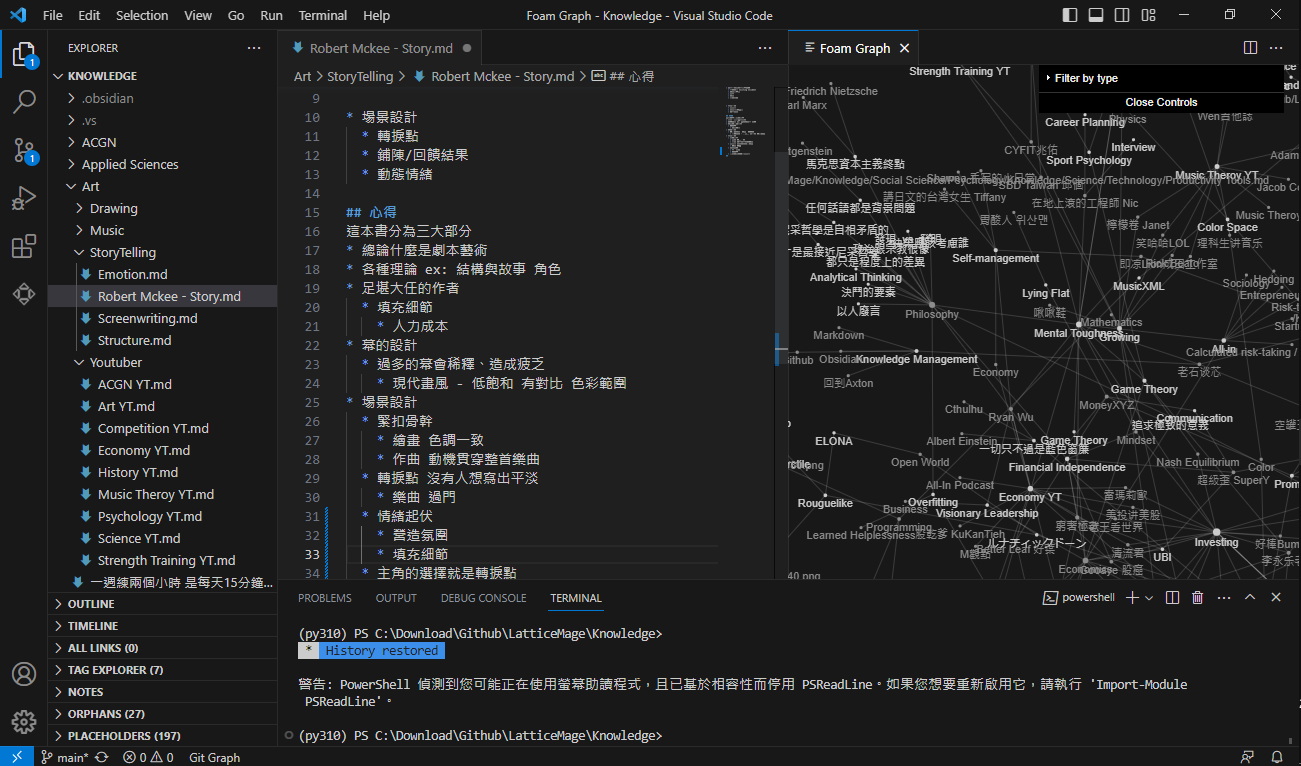
Task: Toggle the primary side bar
Action: click(x=1071, y=15)
